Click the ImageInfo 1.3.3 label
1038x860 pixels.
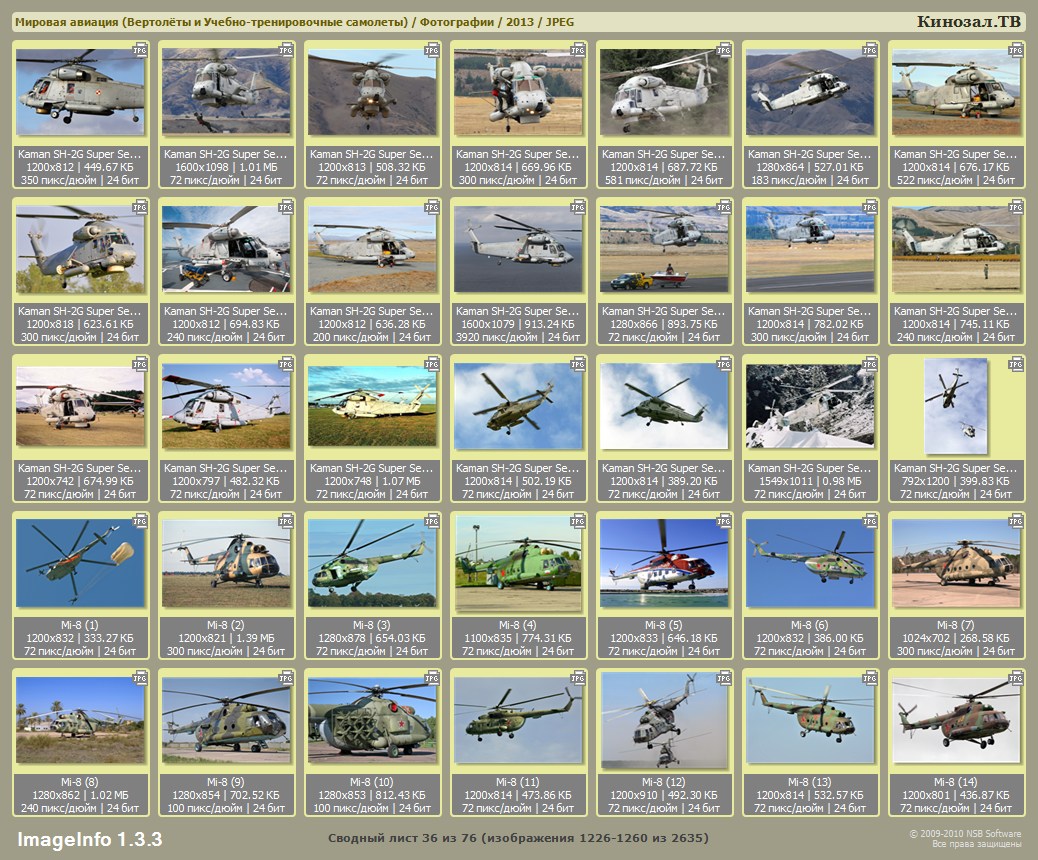point(90,838)
